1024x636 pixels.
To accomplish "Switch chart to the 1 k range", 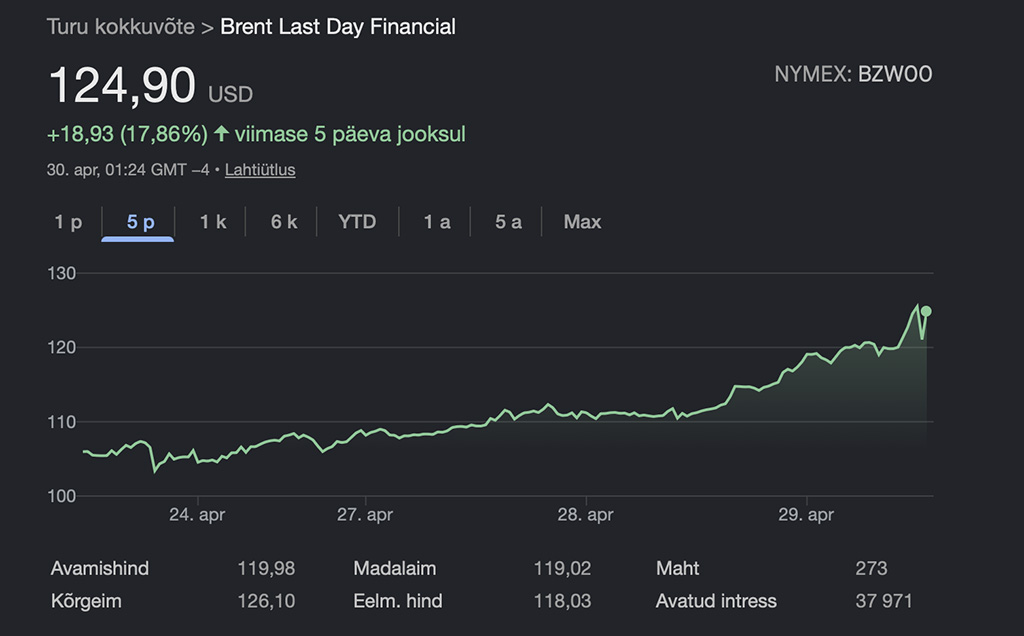I will [213, 222].
